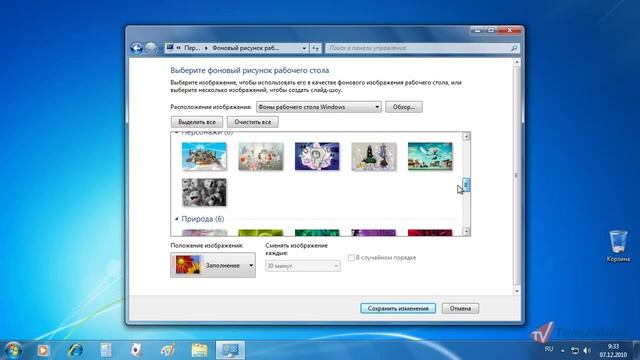The width and height of the screenshot is (640, 360).
Task: Toggle the В случайном порядке checkbox
Action: (351, 258)
